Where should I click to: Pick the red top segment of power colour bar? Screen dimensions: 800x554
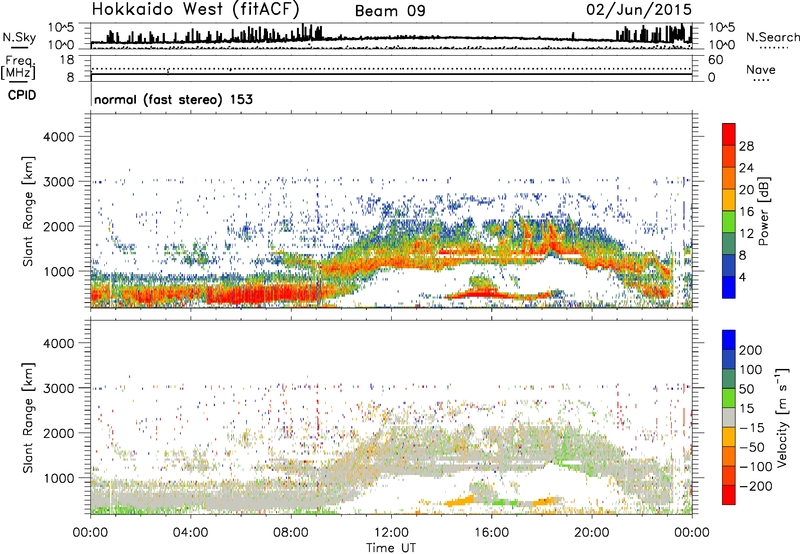(x=729, y=135)
